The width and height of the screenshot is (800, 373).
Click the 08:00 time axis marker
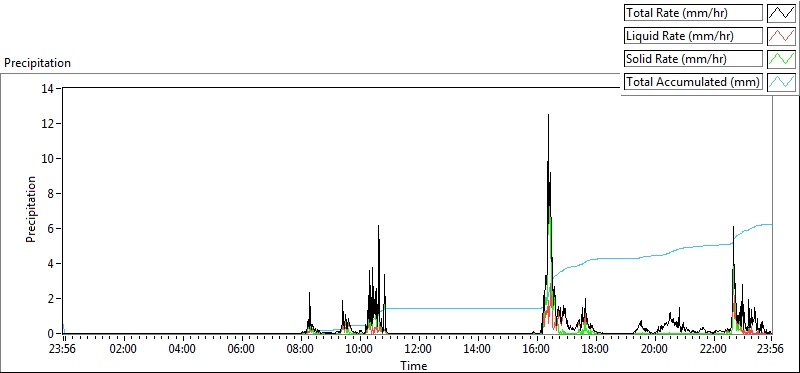[x=301, y=350]
